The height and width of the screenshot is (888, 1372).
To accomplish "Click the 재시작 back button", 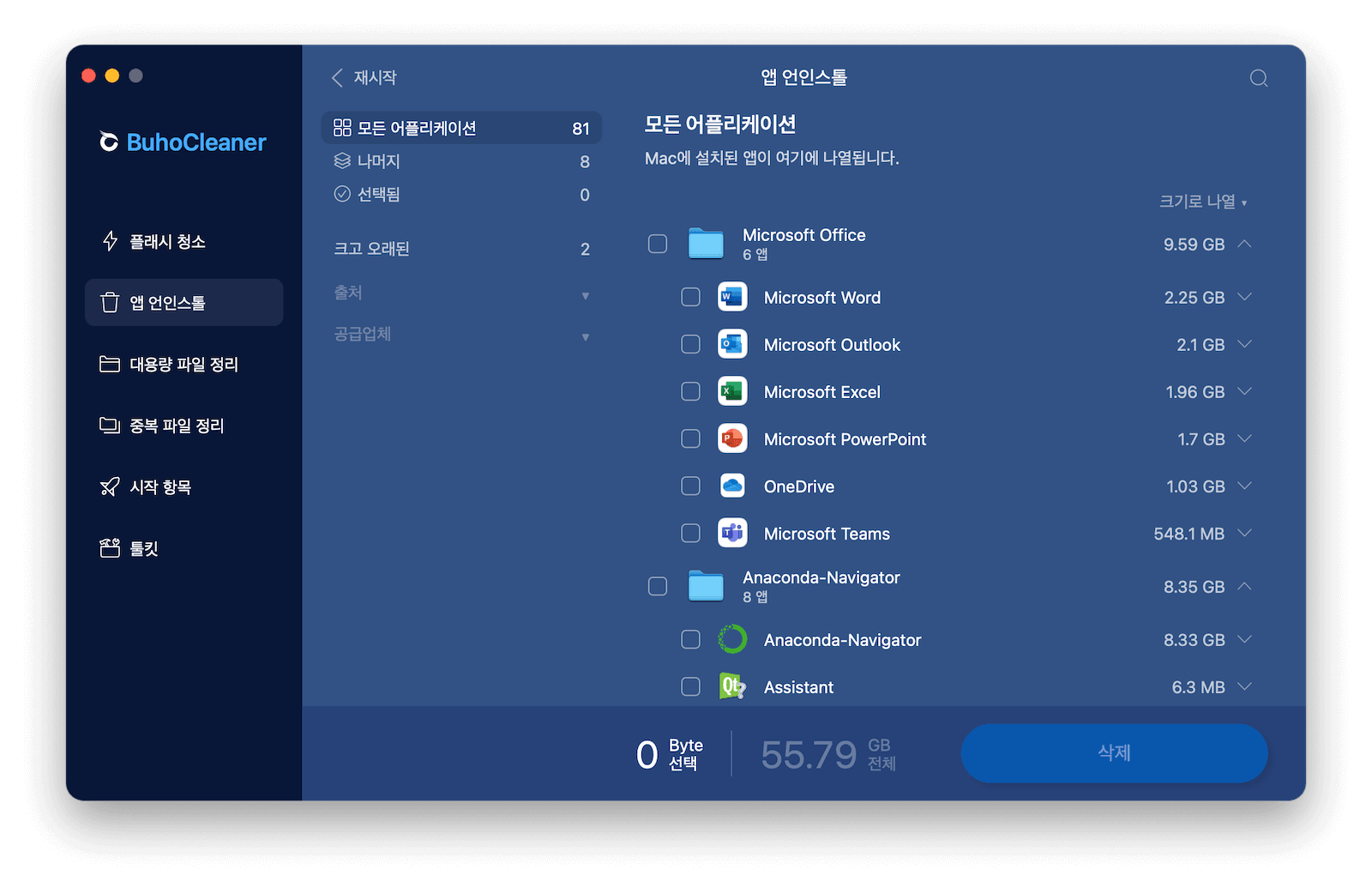I will [364, 77].
